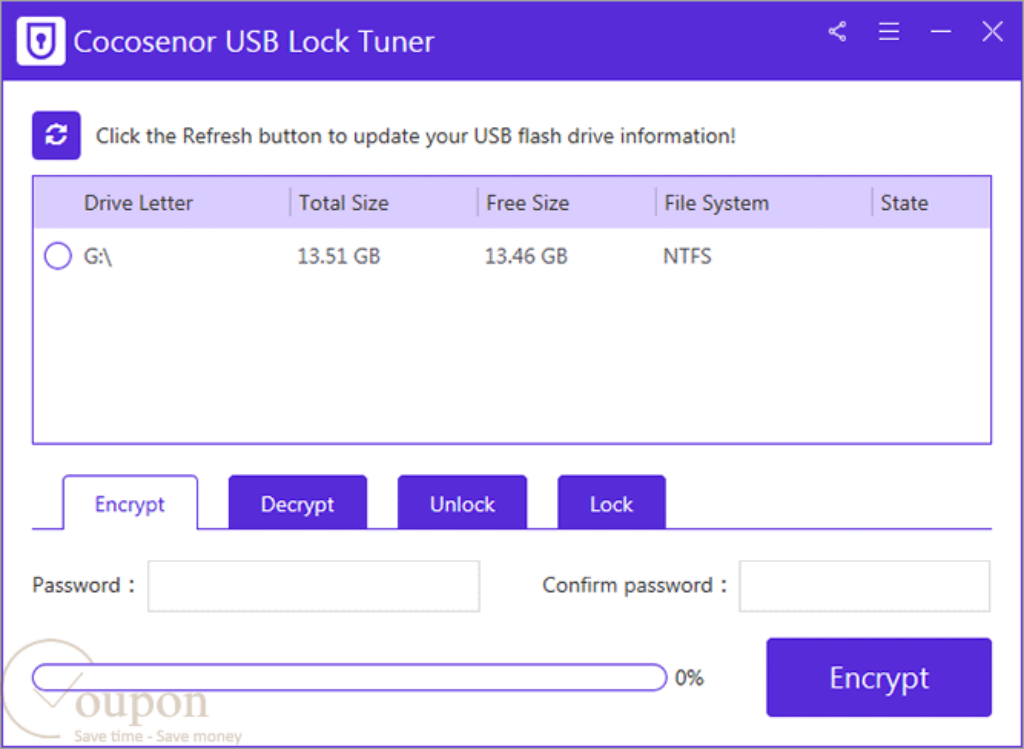Click the Total Size column header
The width and height of the screenshot is (1024, 749).
coord(344,203)
